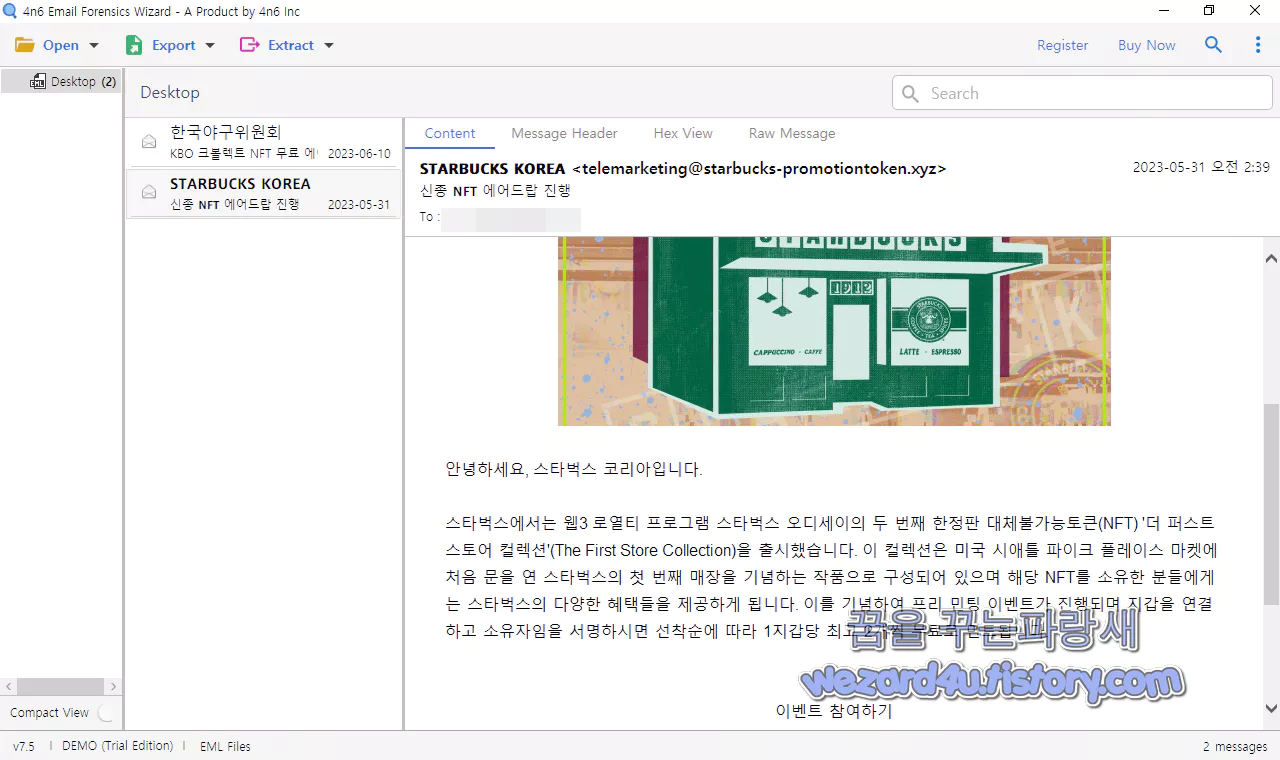Open the Hex View tab
This screenshot has height=760, width=1280.
click(683, 133)
